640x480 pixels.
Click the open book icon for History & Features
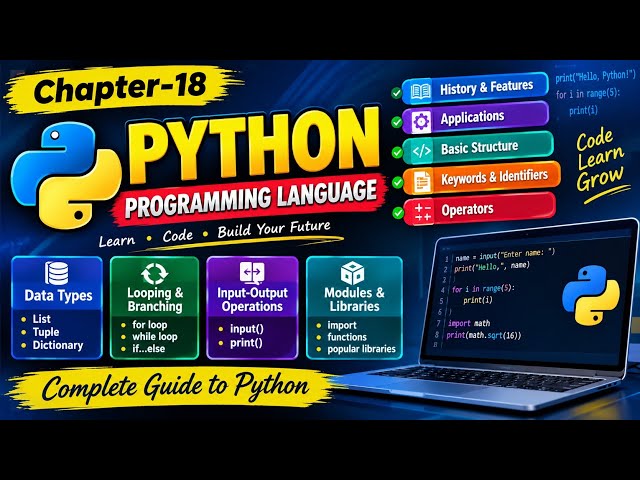pyautogui.click(x=420, y=91)
